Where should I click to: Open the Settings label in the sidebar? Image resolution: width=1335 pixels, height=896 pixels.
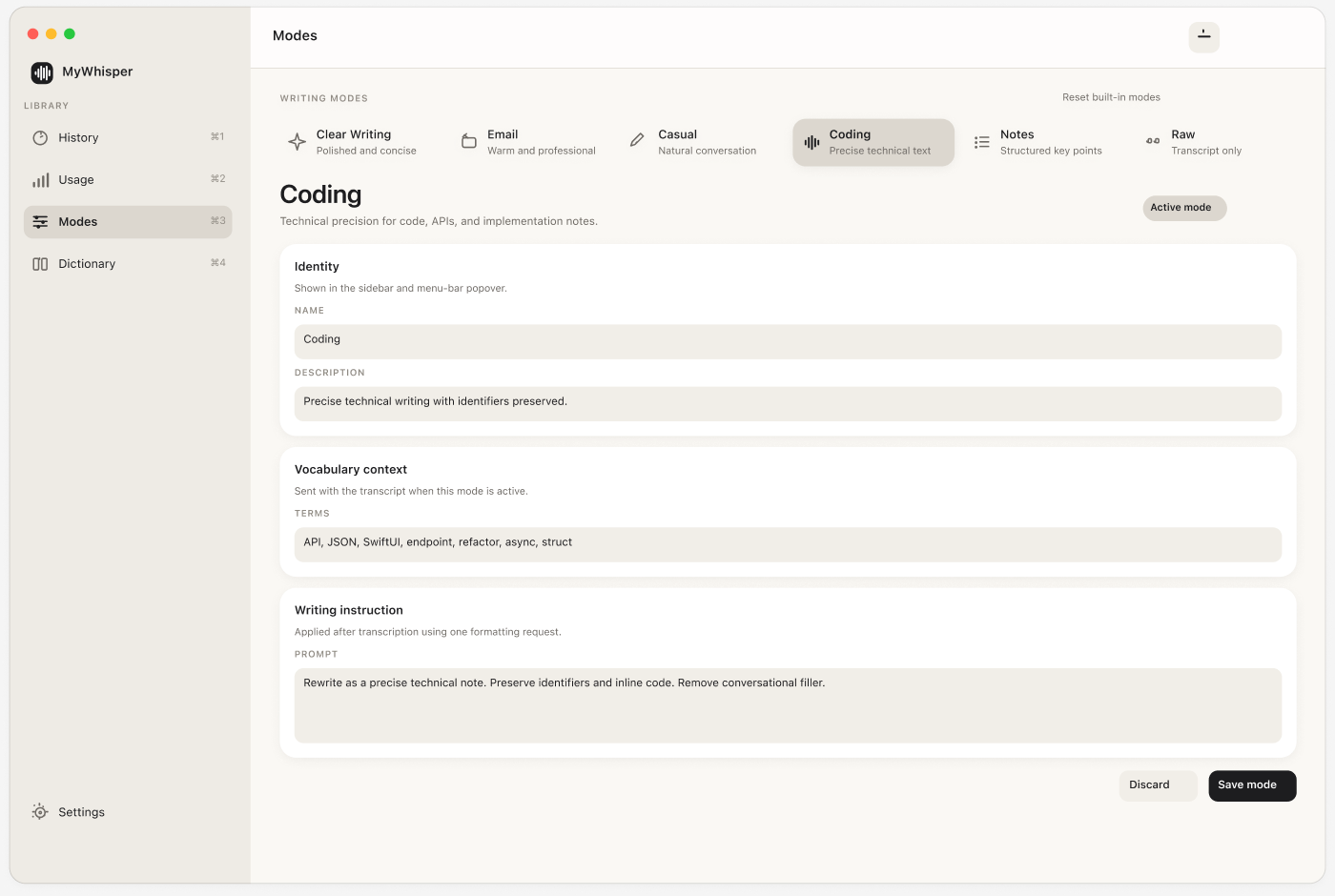81,812
